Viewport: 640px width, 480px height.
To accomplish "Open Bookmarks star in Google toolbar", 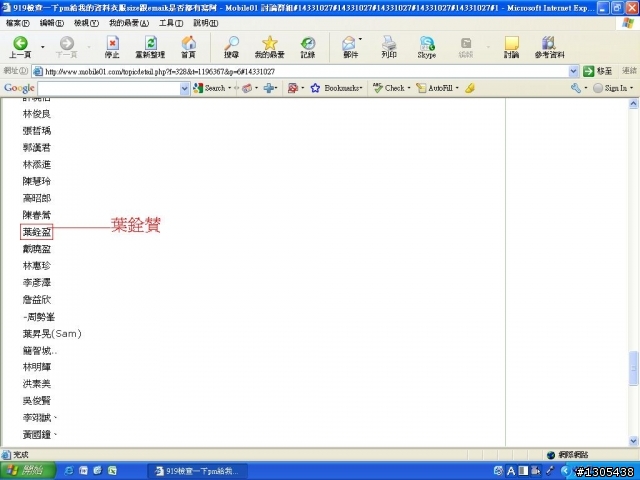I will (x=336, y=88).
